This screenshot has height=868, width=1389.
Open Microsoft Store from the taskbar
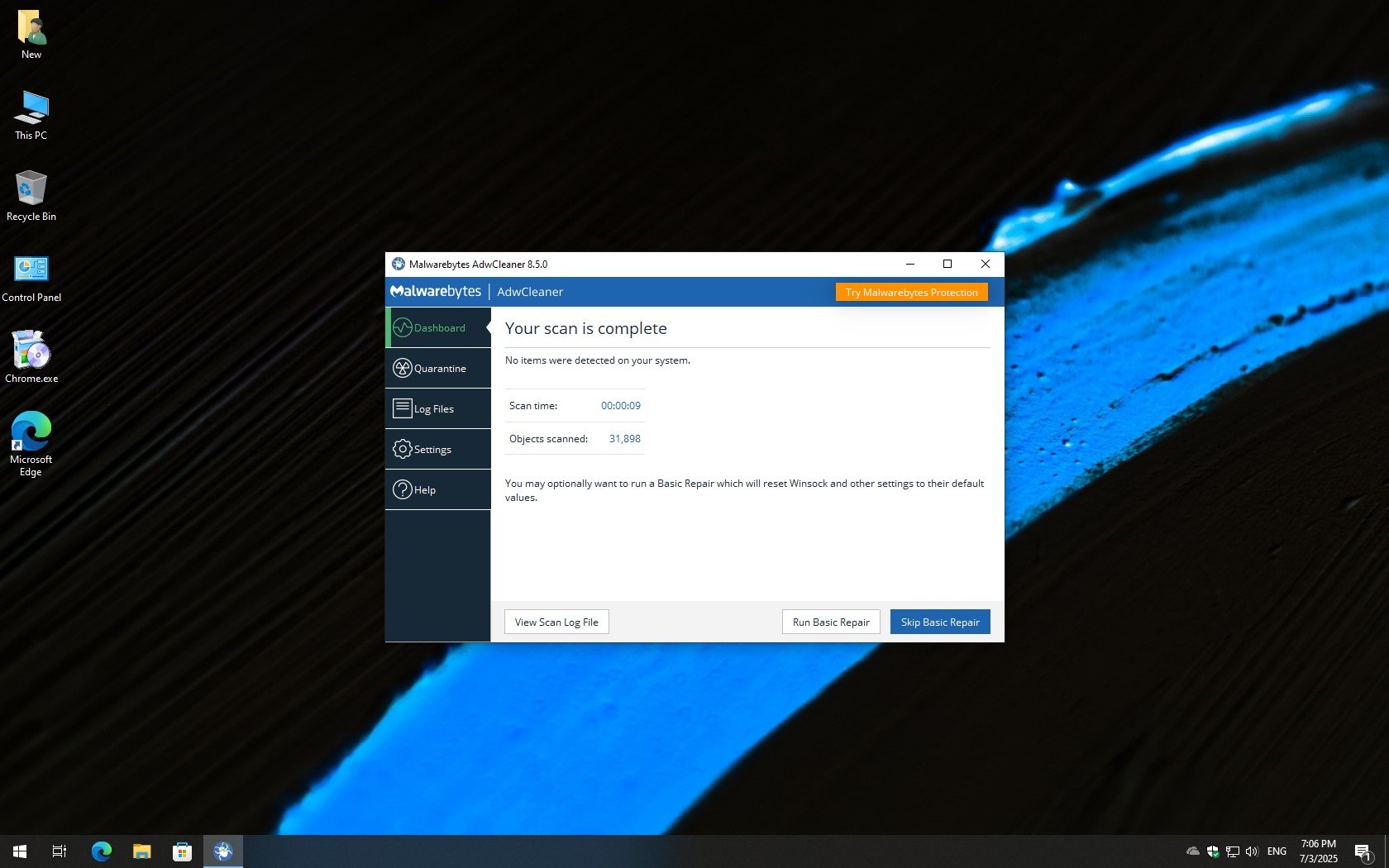(x=183, y=851)
